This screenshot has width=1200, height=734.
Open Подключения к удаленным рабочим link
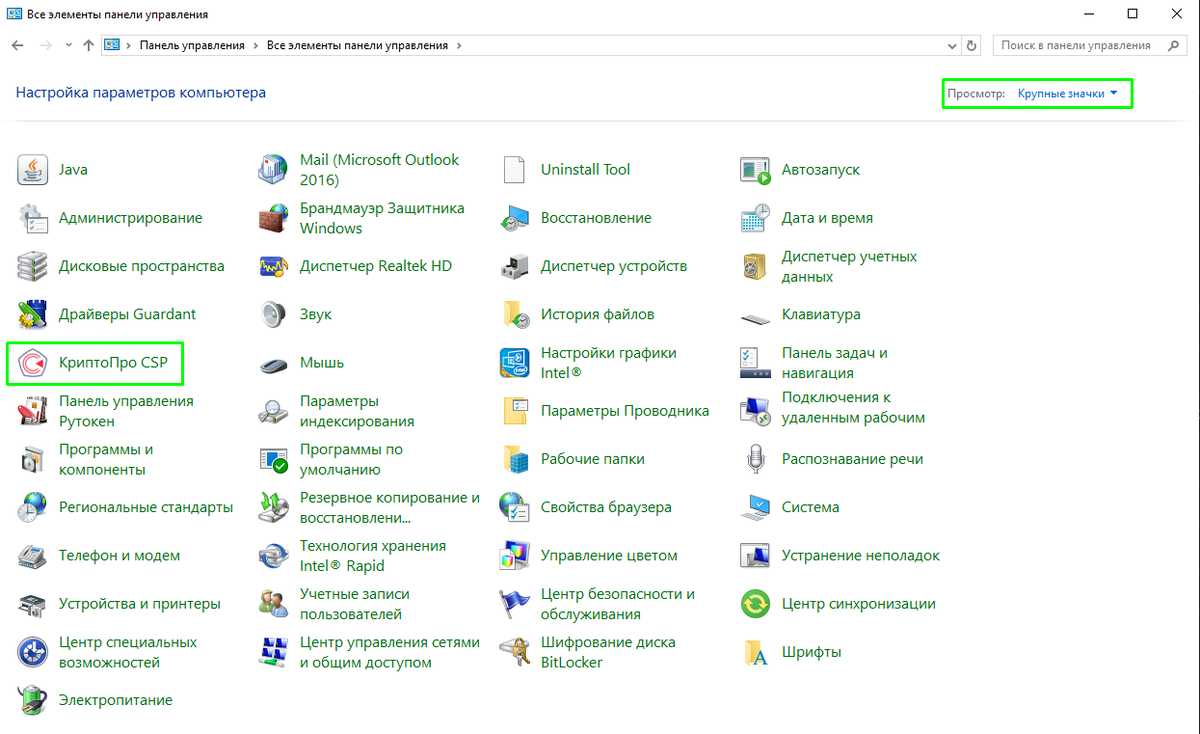tap(854, 408)
